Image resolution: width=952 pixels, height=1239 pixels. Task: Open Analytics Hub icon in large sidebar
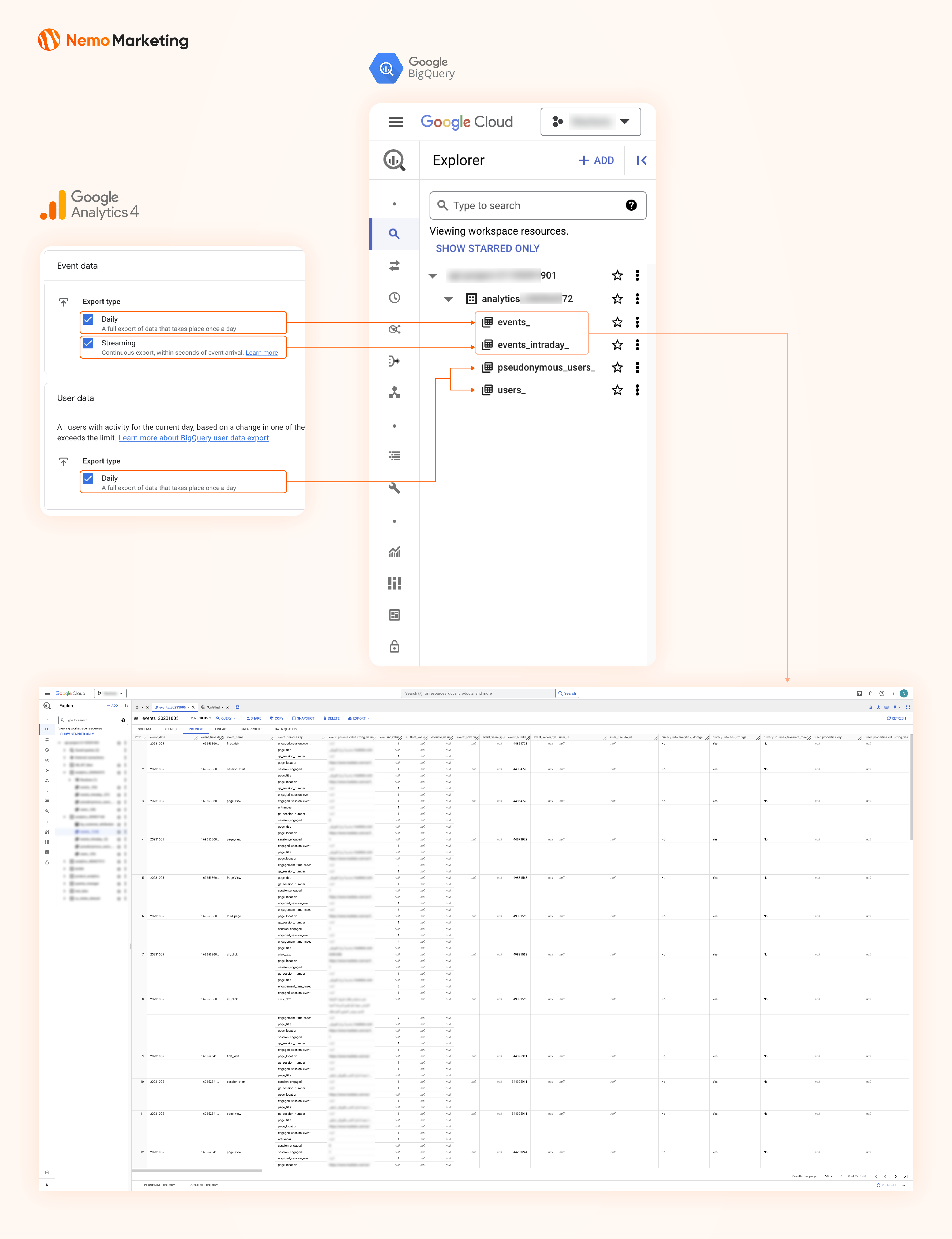394,329
